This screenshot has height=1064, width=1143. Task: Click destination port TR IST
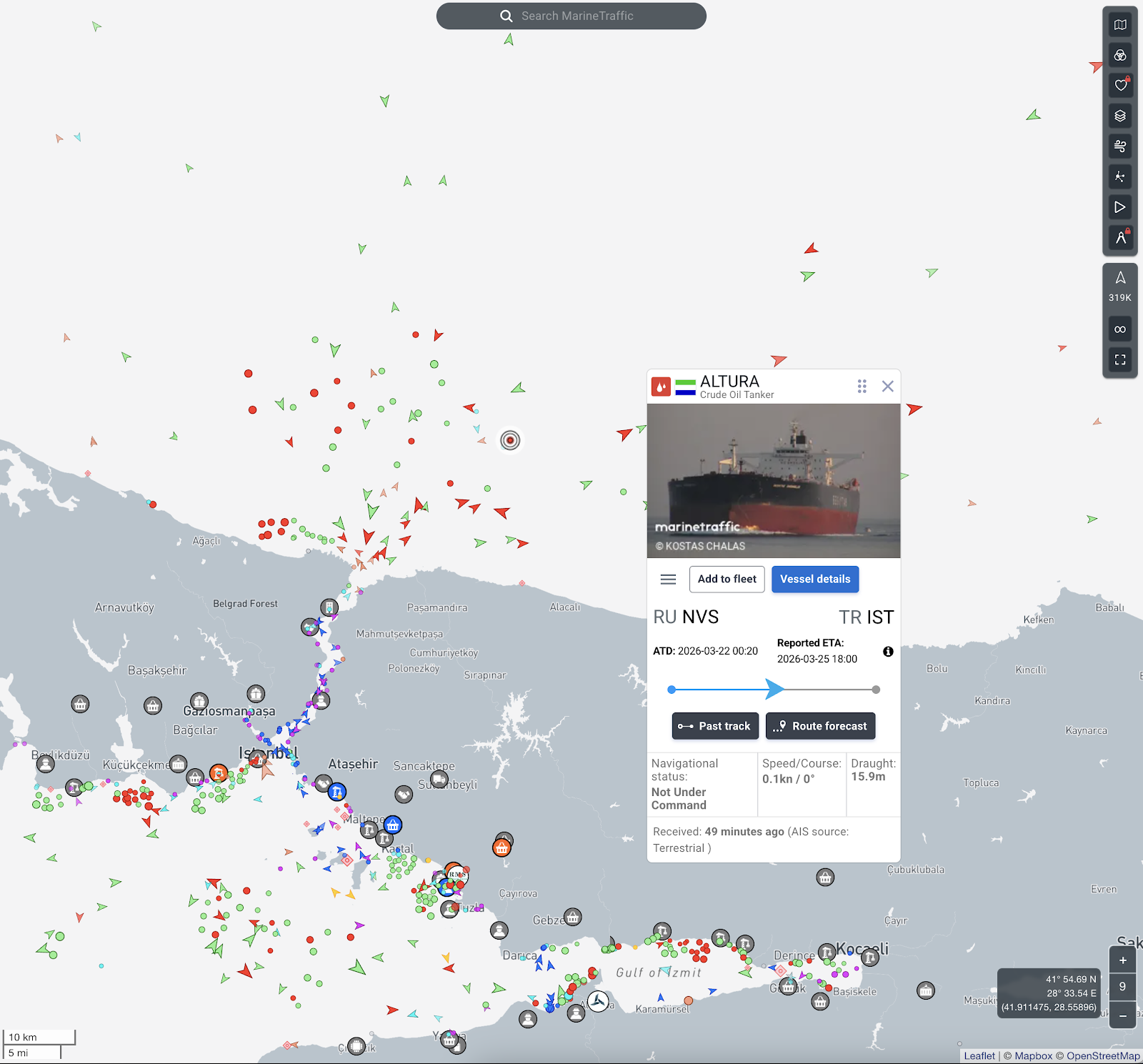click(866, 617)
